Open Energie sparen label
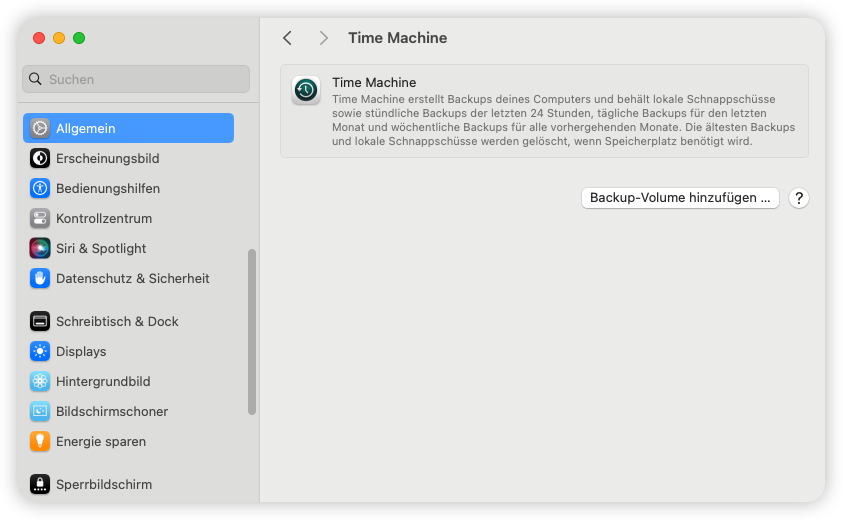843x520 pixels. [101, 441]
